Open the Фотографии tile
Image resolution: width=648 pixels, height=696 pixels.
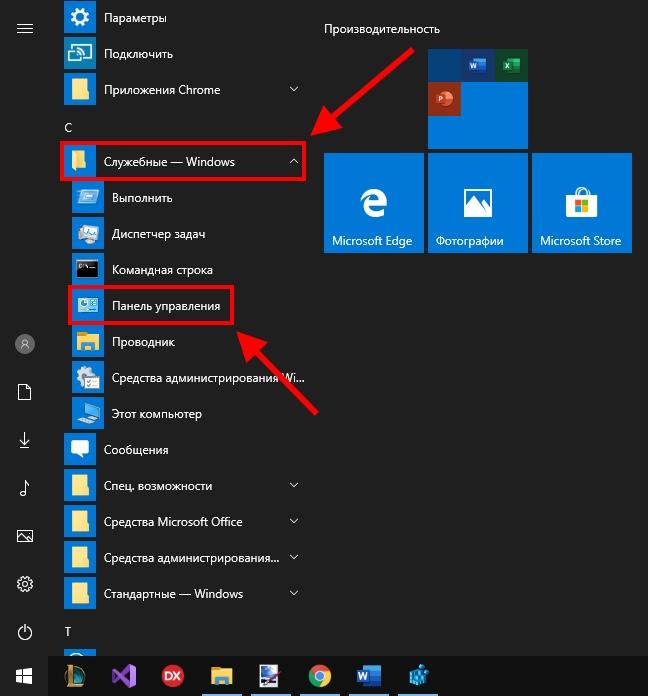478,203
